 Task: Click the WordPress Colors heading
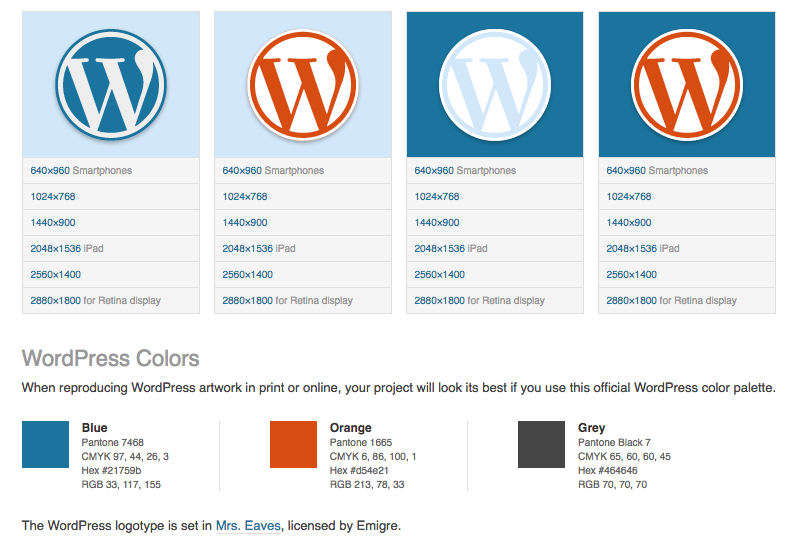(x=111, y=358)
